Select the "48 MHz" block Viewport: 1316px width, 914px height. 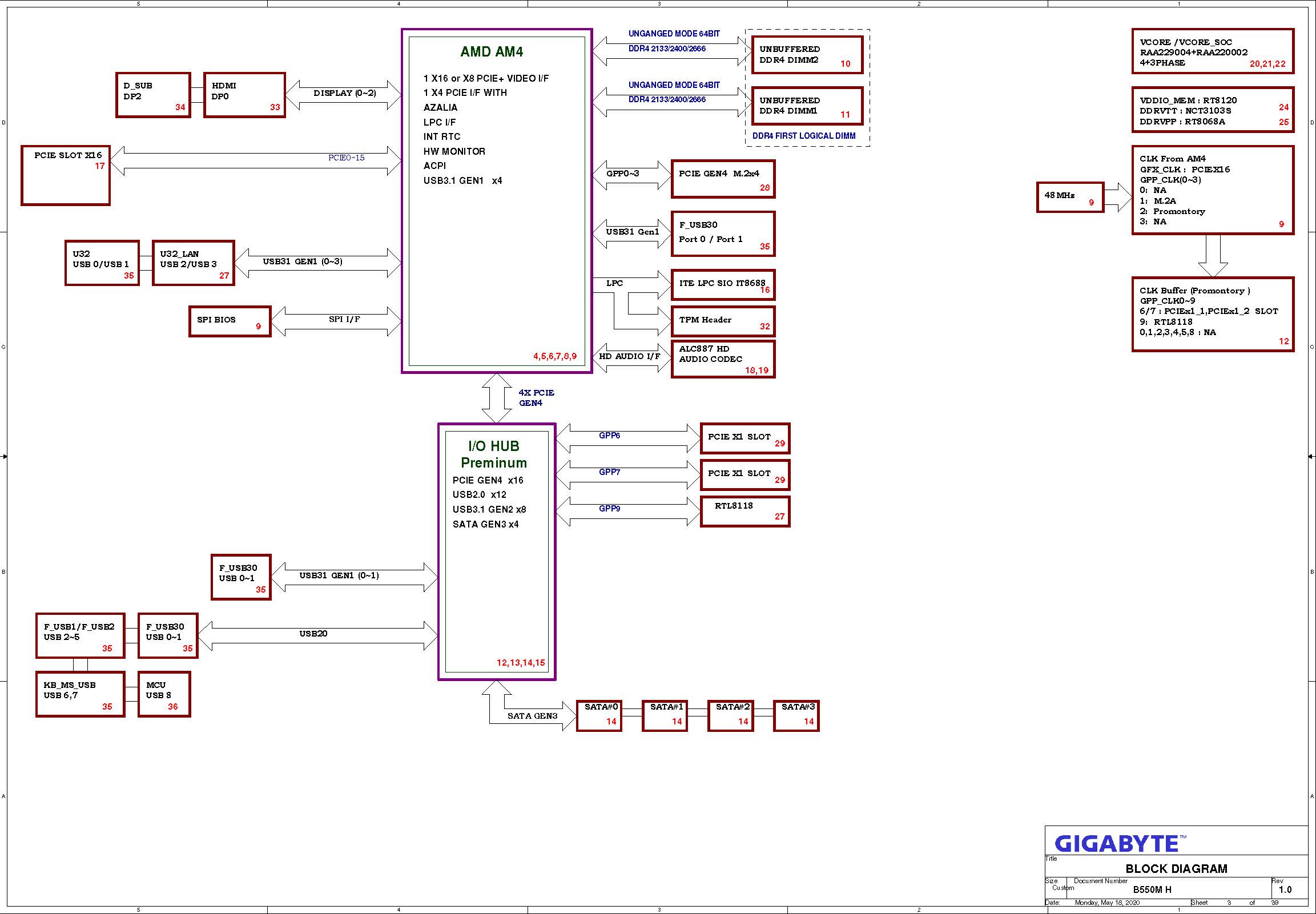1070,198
